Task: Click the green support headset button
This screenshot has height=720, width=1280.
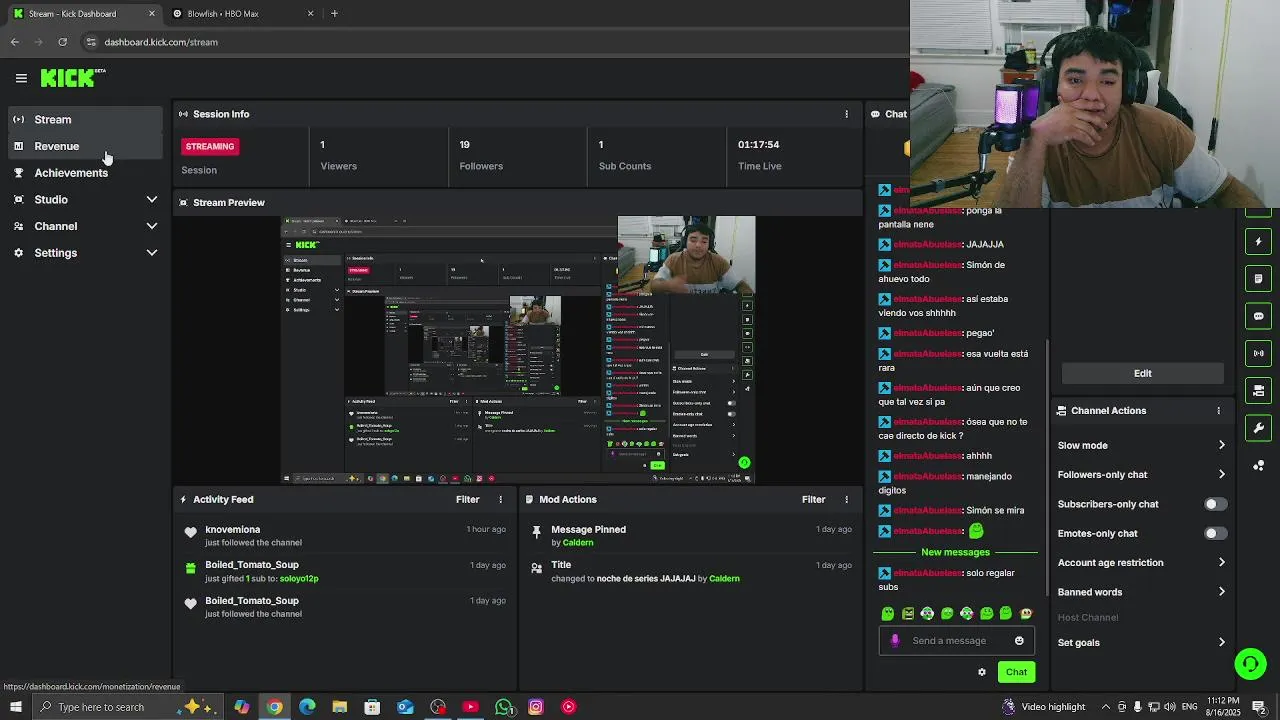Action: tap(1250, 664)
